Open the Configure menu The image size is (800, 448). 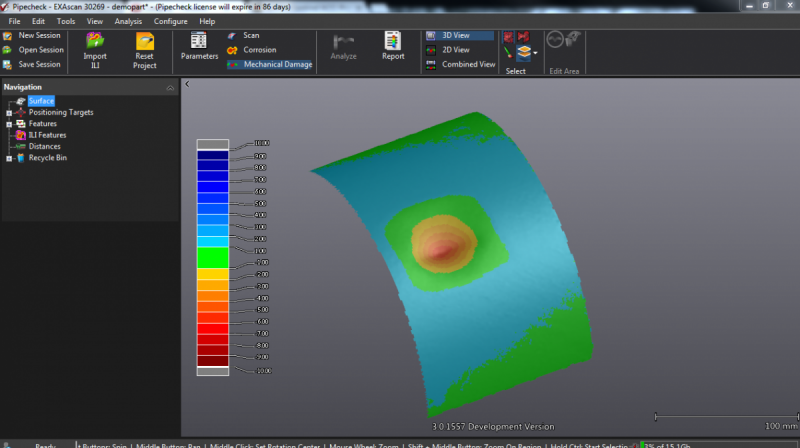pyautogui.click(x=170, y=21)
